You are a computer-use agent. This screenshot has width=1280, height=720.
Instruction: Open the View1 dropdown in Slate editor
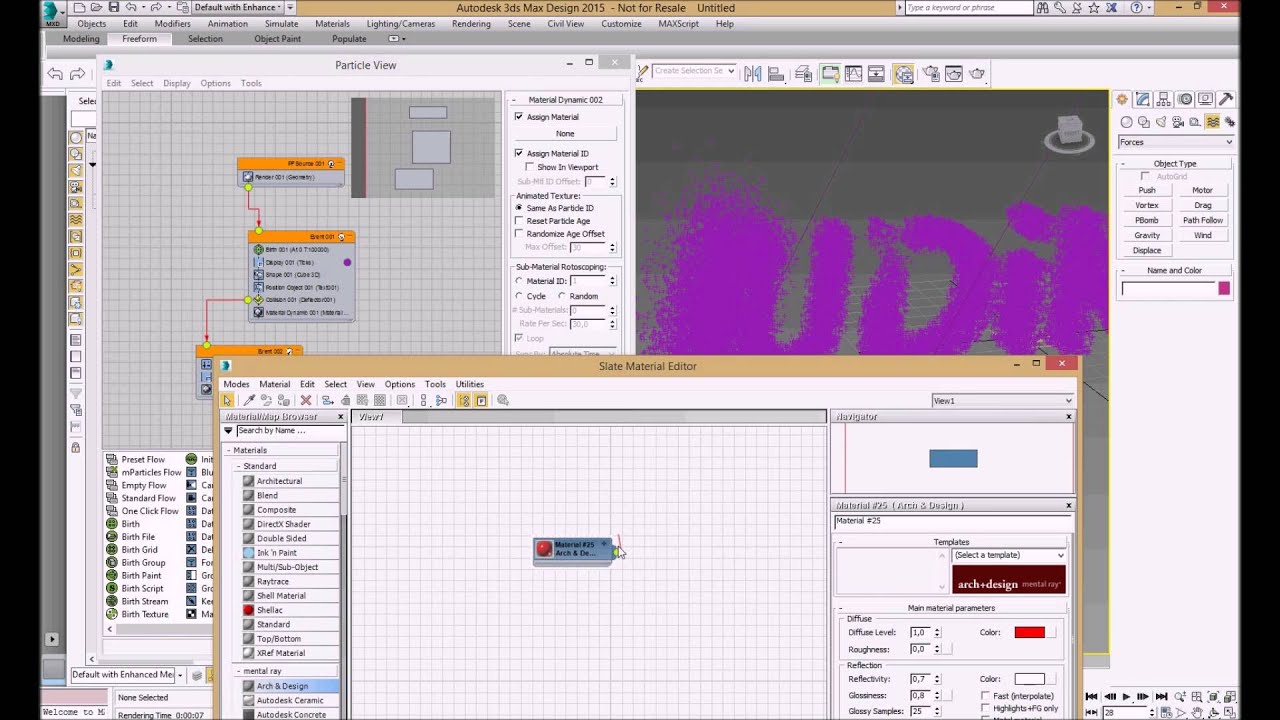pyautogui.click(x=1002, y=401)
